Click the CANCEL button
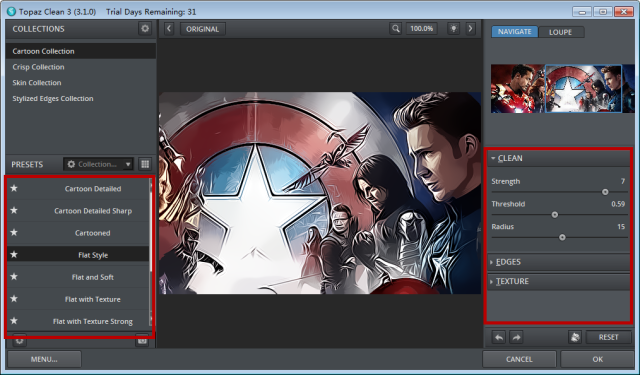The image size is (640, 375). coord(519,359)
